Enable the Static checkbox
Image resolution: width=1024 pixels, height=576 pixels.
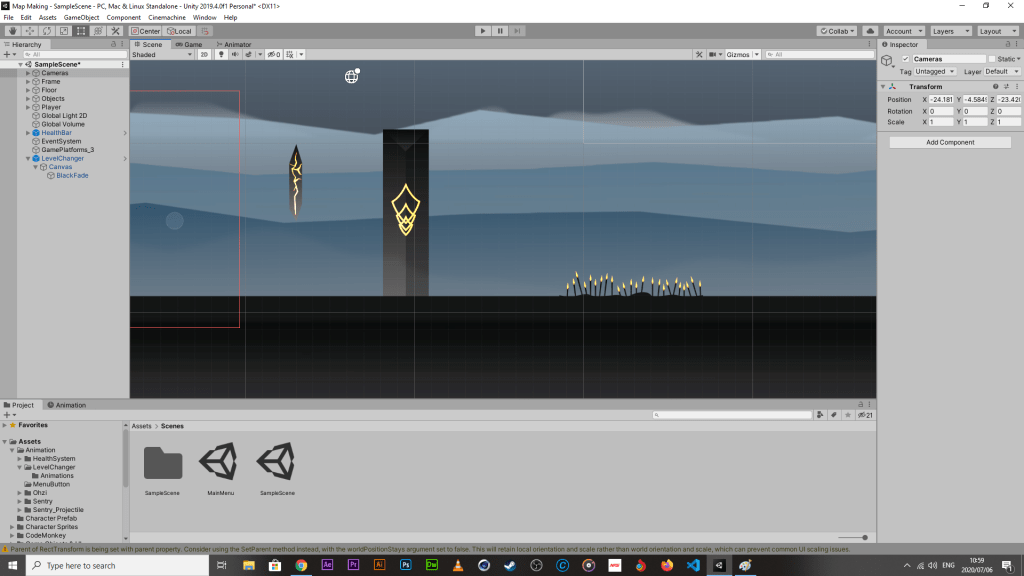point(992,59)
